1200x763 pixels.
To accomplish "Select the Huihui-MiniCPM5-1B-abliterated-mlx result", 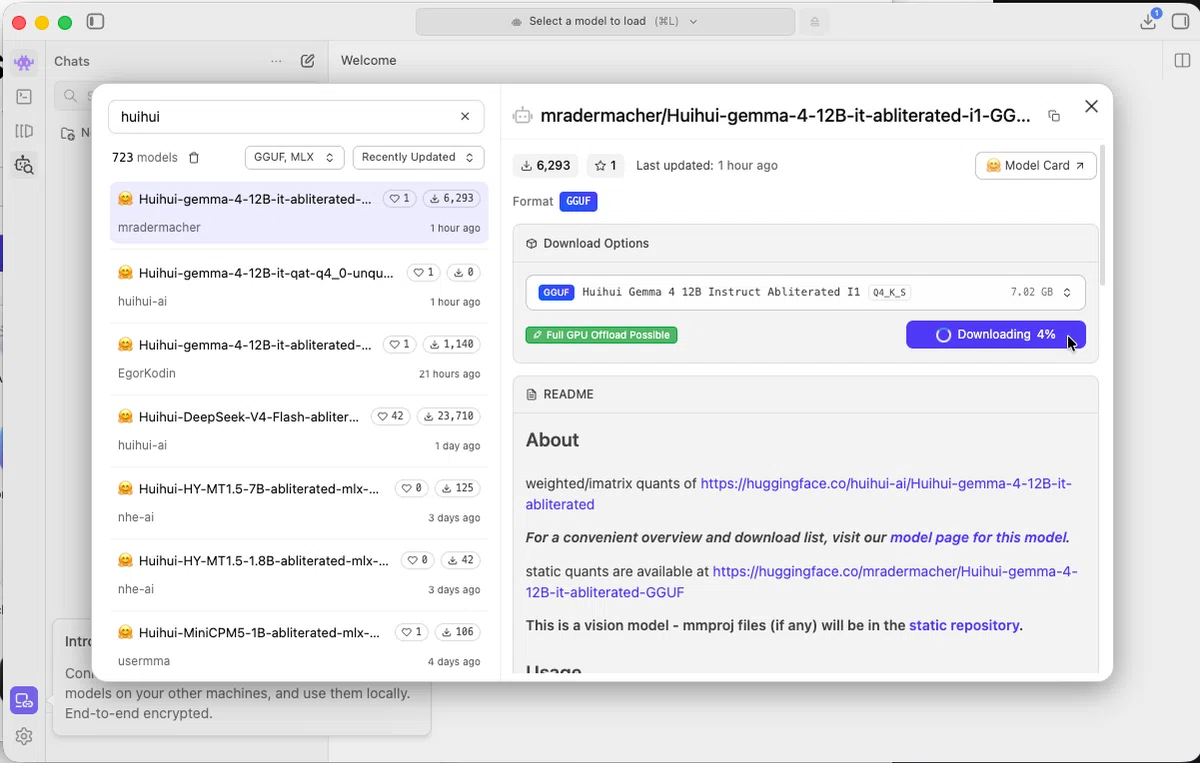I will click(299, 645).
